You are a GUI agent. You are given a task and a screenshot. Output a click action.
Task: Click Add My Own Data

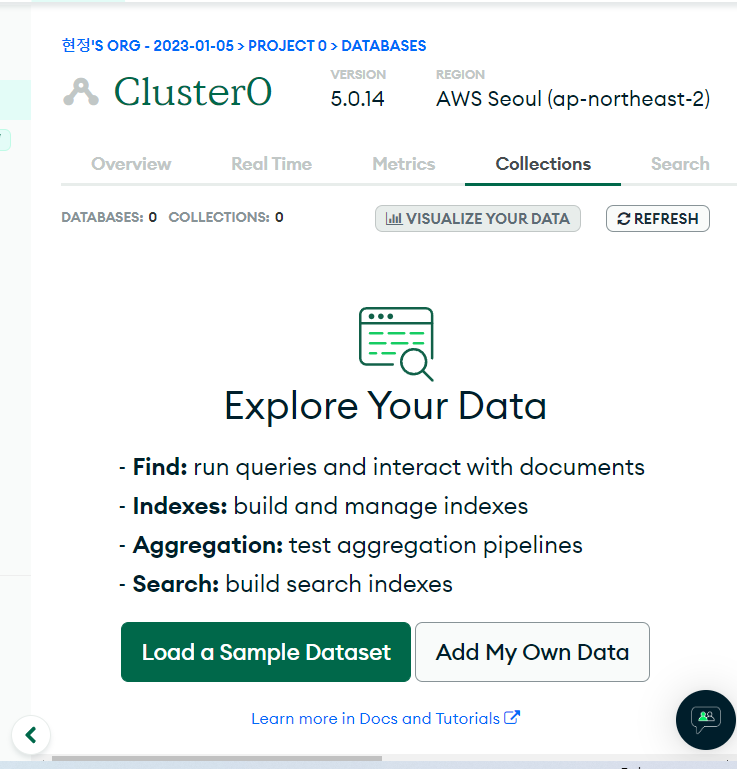(x=532, y=652)
